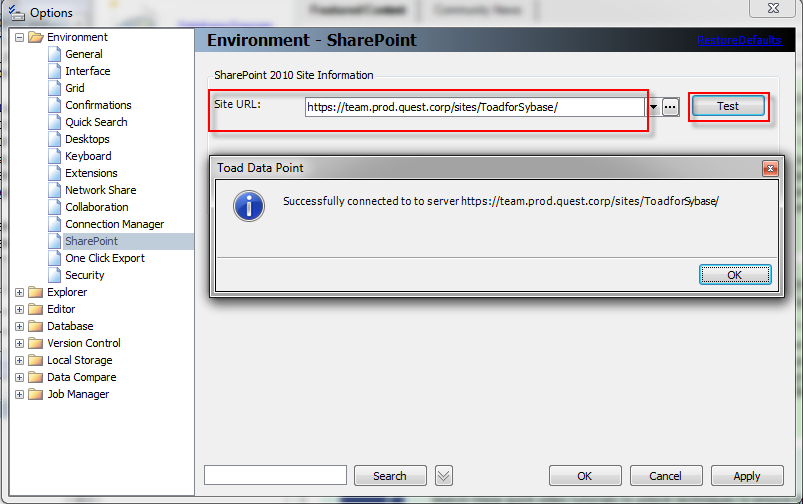The width and height of the screenshot is (803, 504).
Task: Click the Restore Defaults link
Action: point(739,40)
